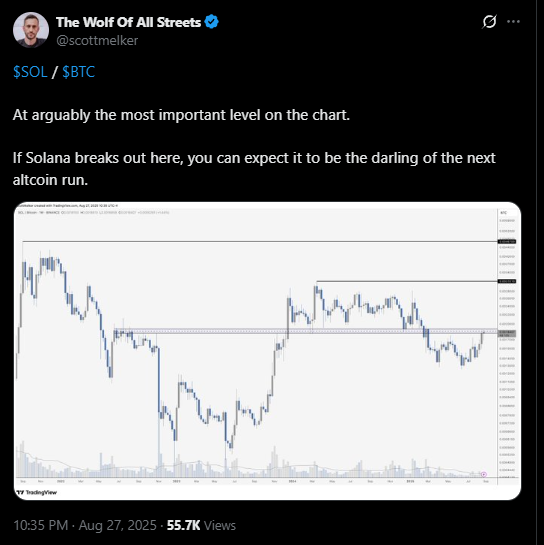Viewport: 544px width, 545px height.
Task: Open the Grok explain-post icon
Action: [489, 22]
